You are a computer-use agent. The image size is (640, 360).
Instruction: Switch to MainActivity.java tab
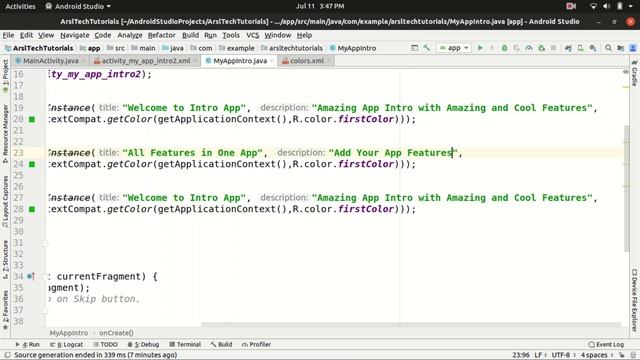pos(50,61)
